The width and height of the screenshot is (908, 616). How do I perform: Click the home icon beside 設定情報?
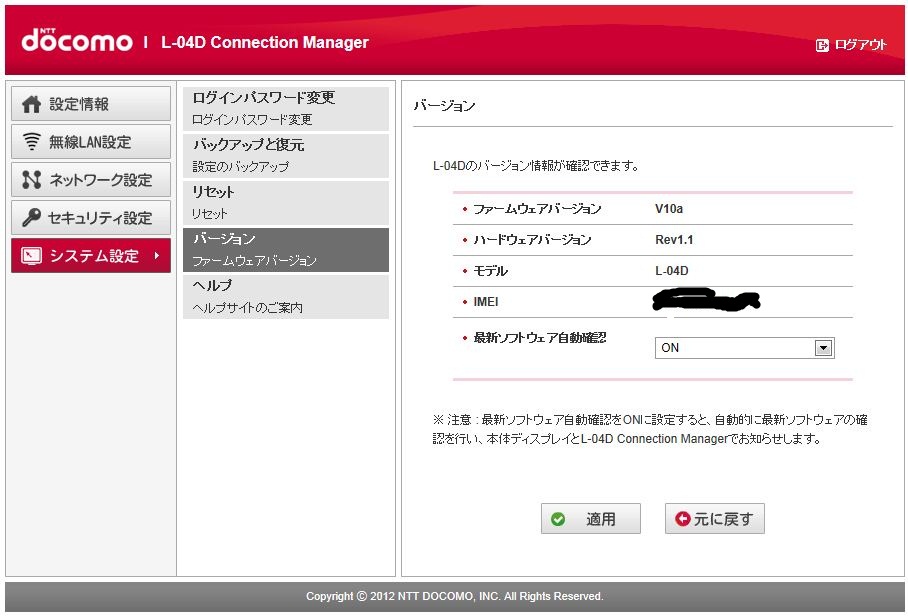pyautogui.click(x=32, y=104)
